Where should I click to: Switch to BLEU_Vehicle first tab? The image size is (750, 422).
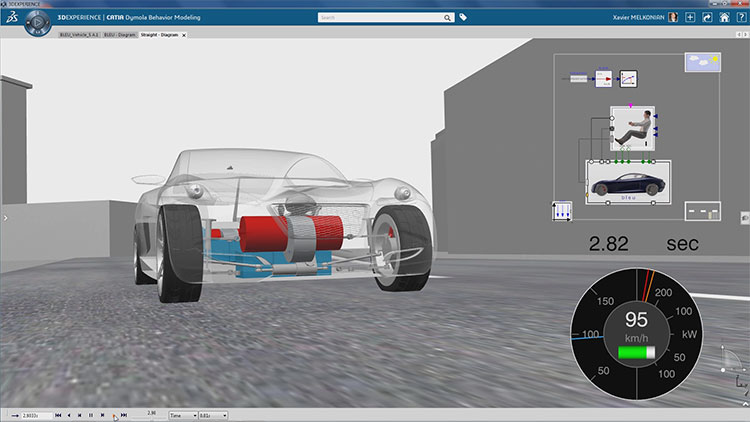pyautogui.click(x=79, y=35)
